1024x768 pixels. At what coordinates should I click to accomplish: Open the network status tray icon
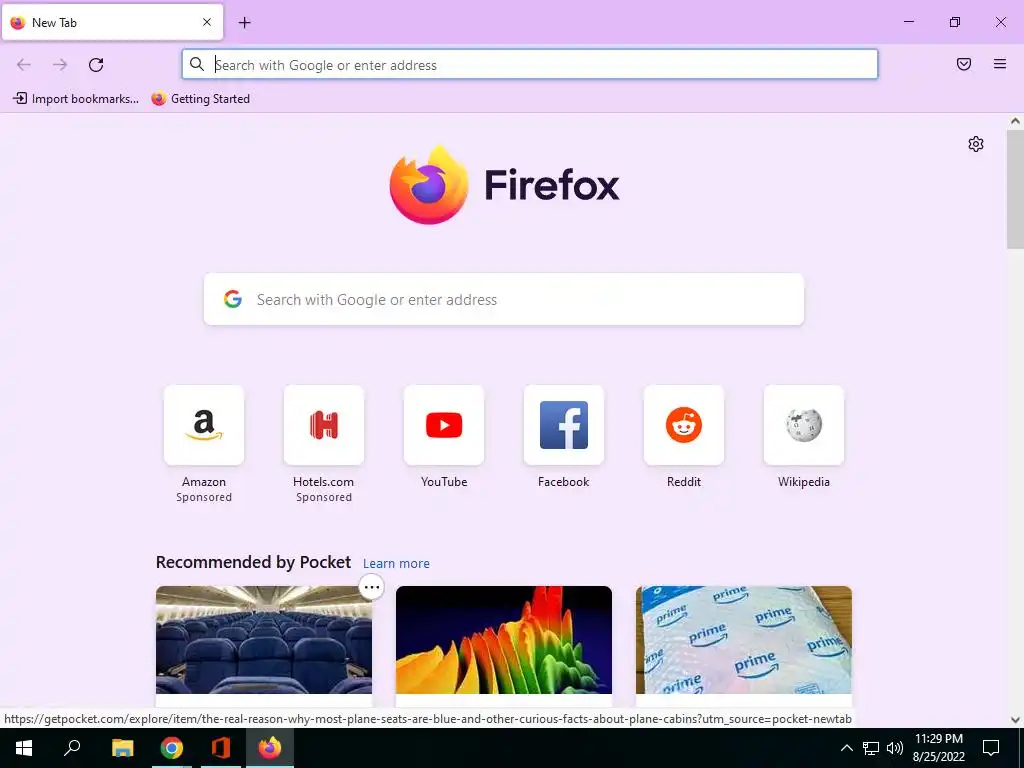871,748
